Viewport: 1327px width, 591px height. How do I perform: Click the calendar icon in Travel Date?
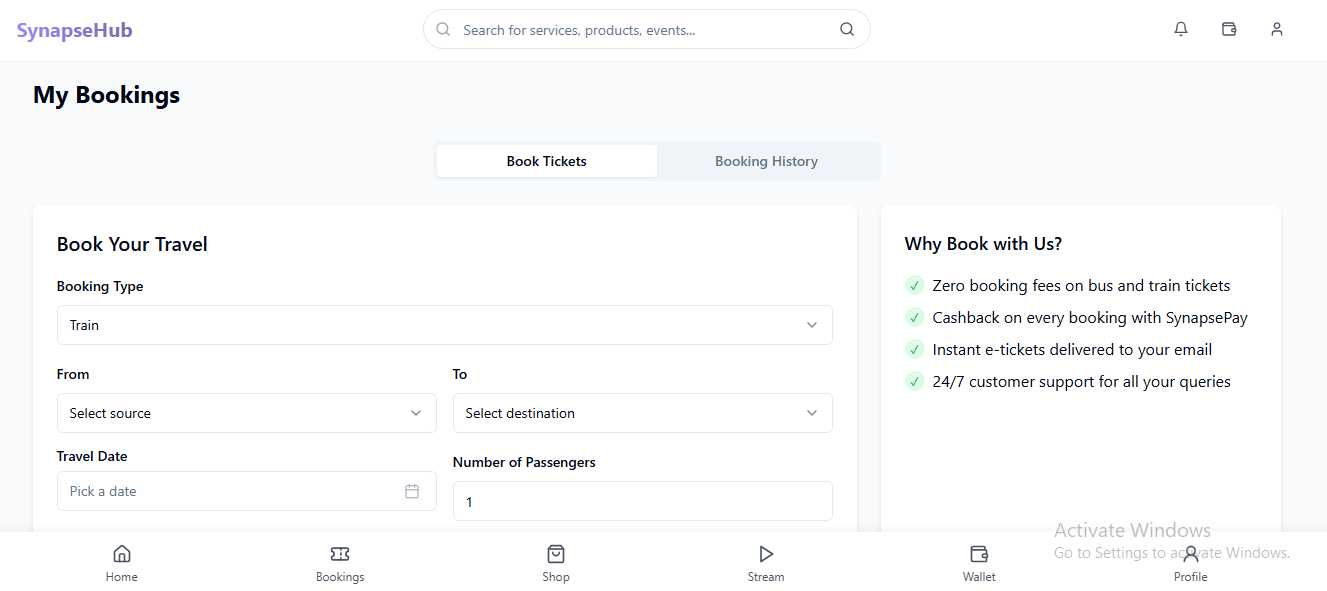412,491
